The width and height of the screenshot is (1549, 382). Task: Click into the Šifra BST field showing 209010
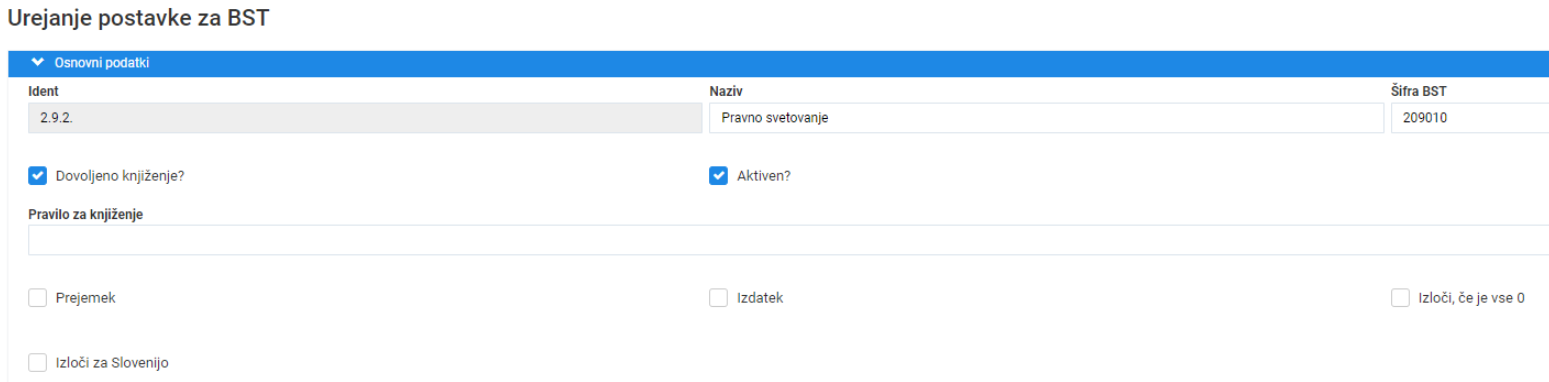coord(1470,118)
